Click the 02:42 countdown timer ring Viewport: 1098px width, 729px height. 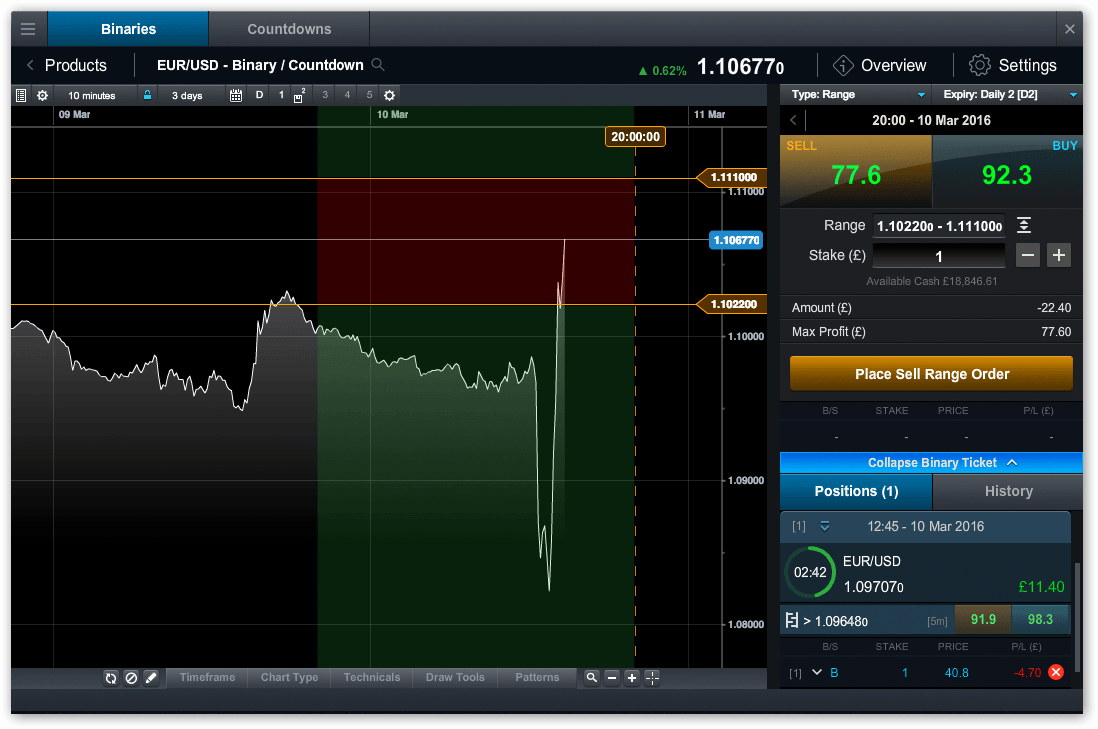pyautogui.click(x=810, y=572)
